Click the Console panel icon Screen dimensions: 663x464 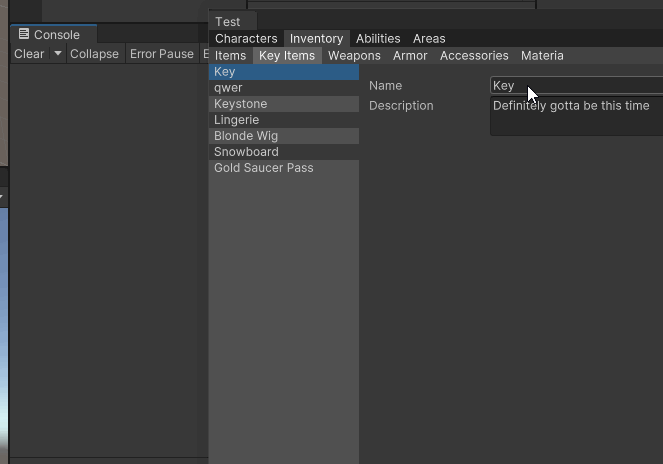[x=24, y=34]
